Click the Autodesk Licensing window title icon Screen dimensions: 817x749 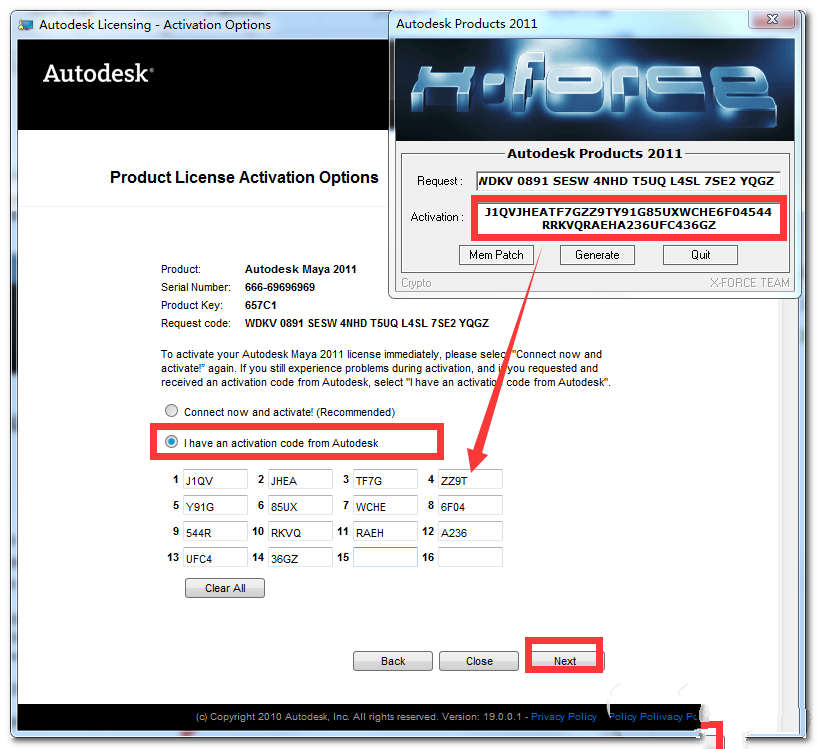point(26,24)
